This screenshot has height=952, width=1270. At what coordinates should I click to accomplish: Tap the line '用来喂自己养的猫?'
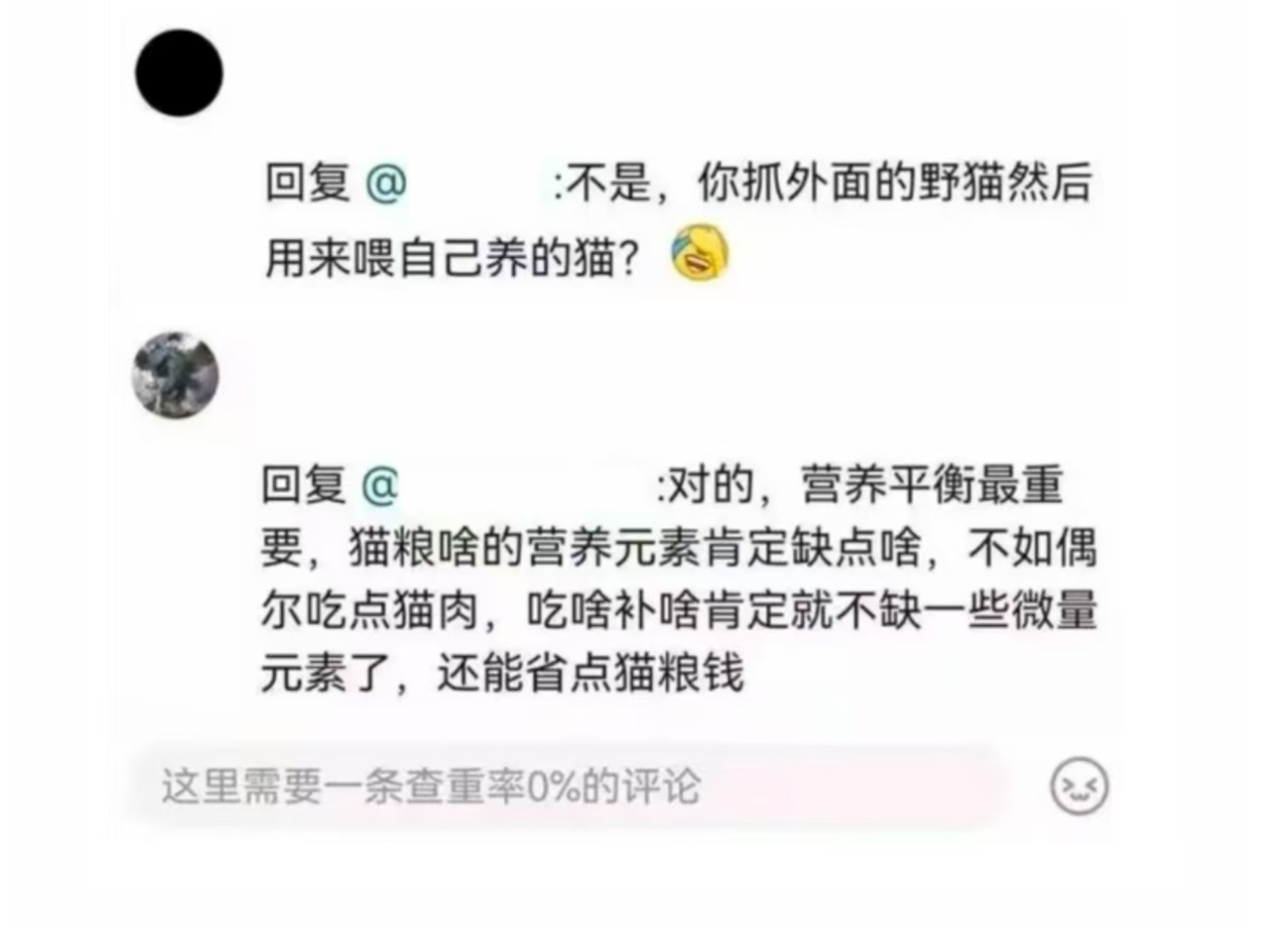[452, 258]
